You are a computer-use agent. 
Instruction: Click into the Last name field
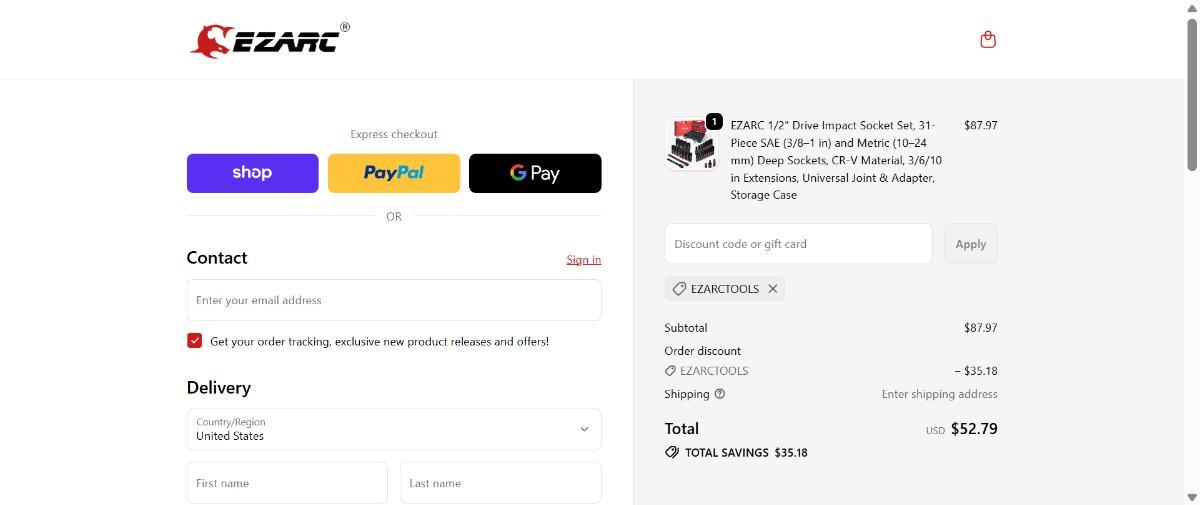pyautogui.click(x=500, y=483)
